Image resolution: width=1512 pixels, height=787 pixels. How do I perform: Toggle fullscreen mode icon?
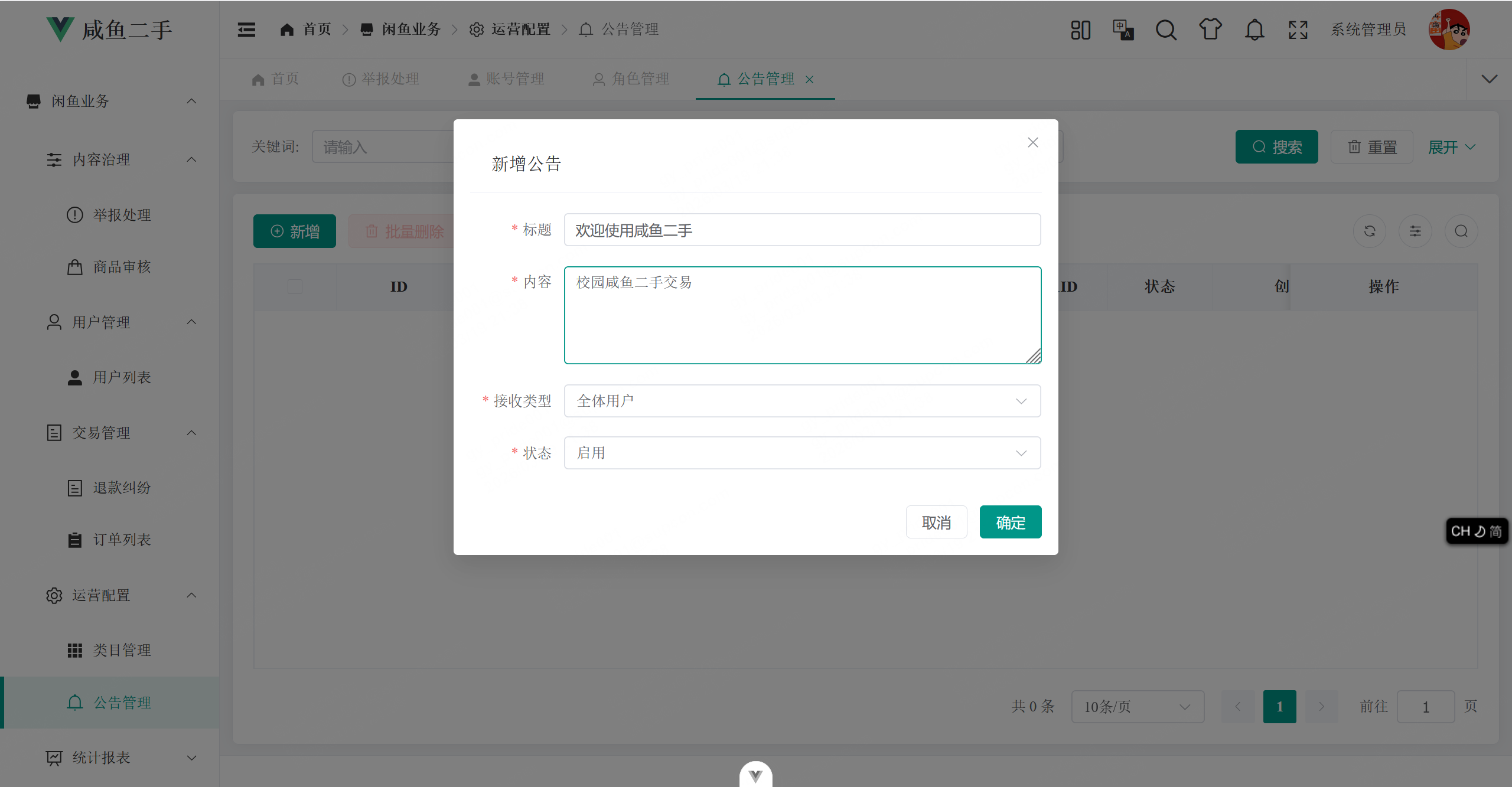(x=1297, y=29)
